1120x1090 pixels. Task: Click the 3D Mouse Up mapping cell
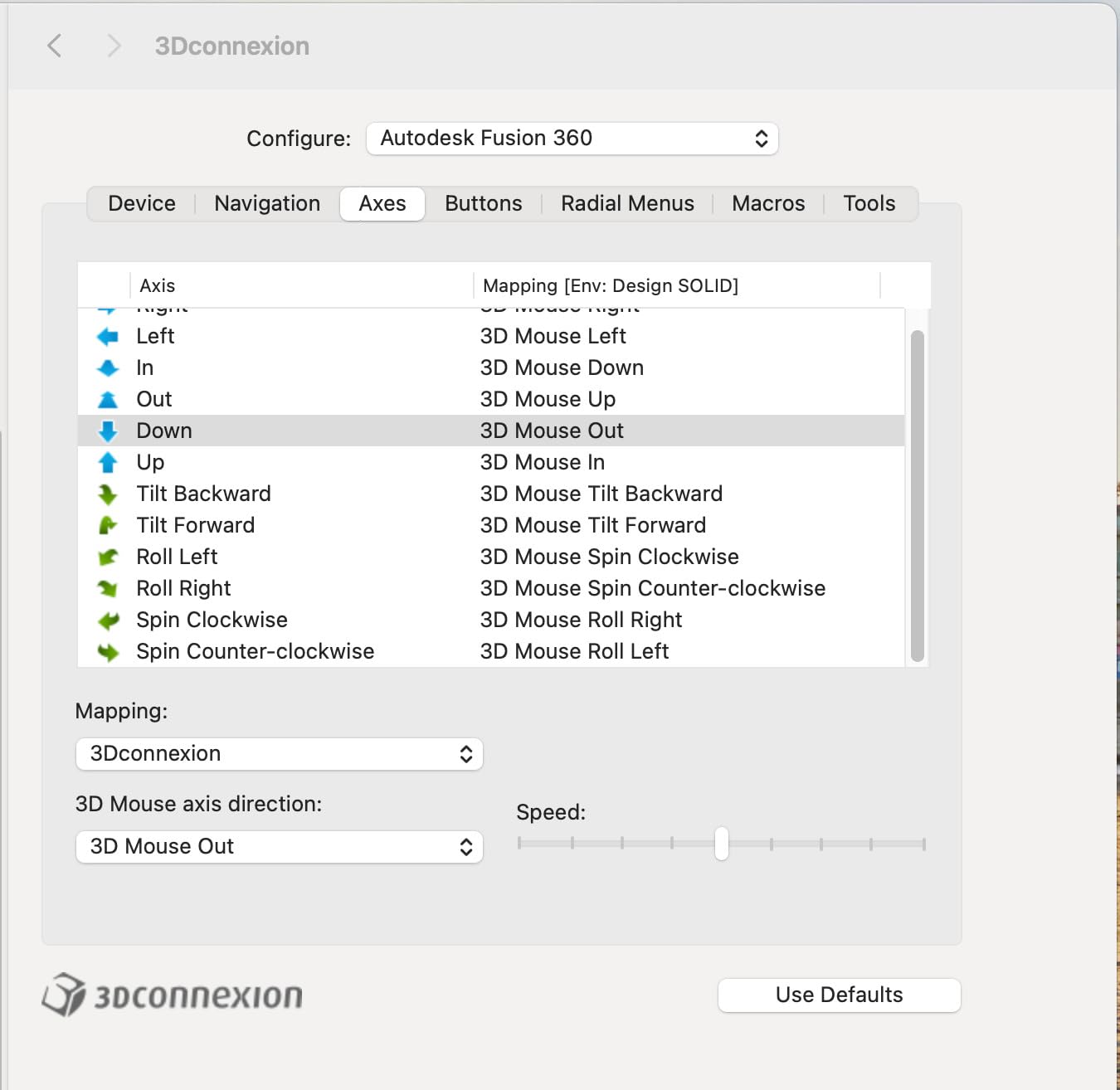548,400
